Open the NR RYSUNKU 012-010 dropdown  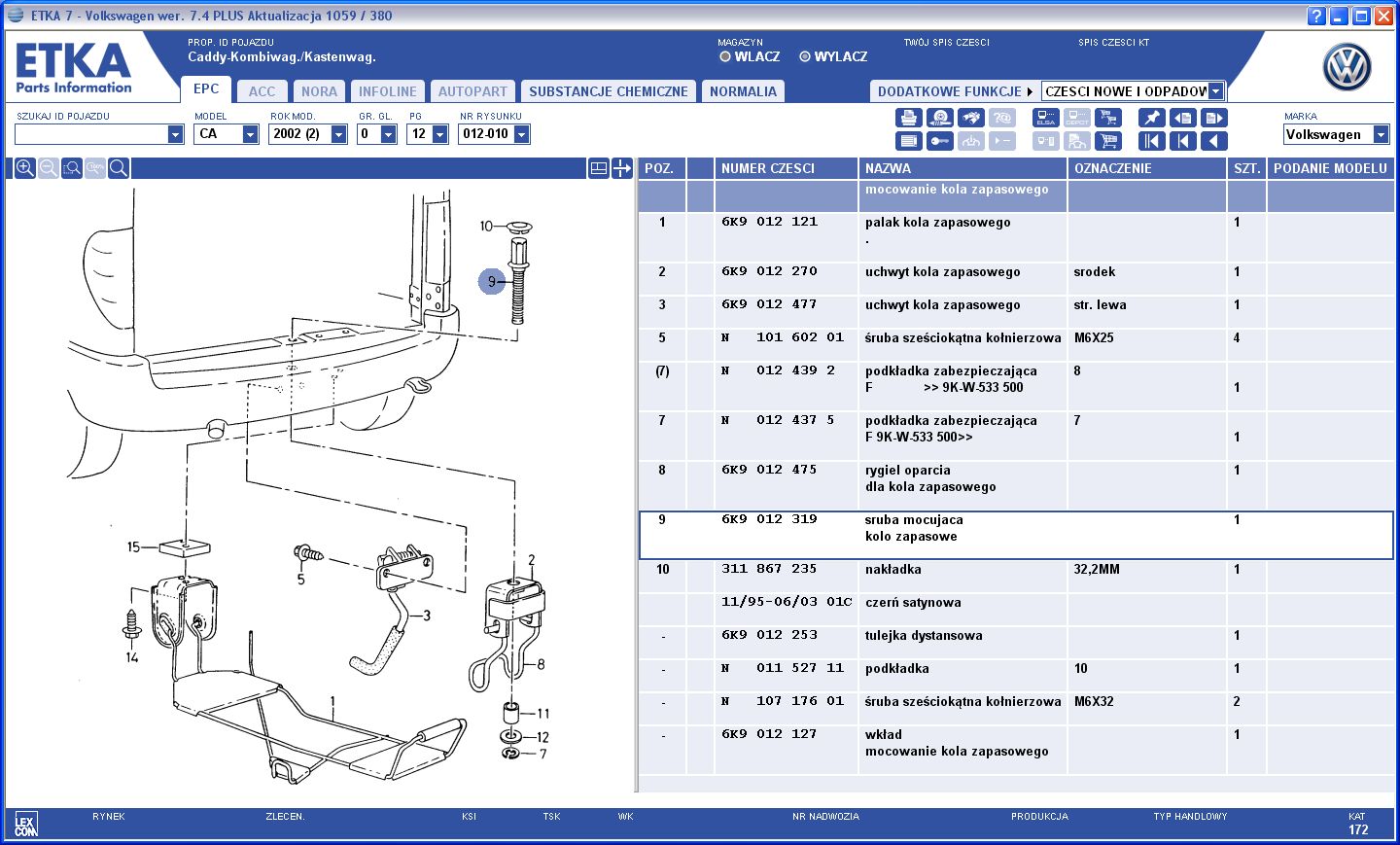pyautogui.click(x=521, y=134)
